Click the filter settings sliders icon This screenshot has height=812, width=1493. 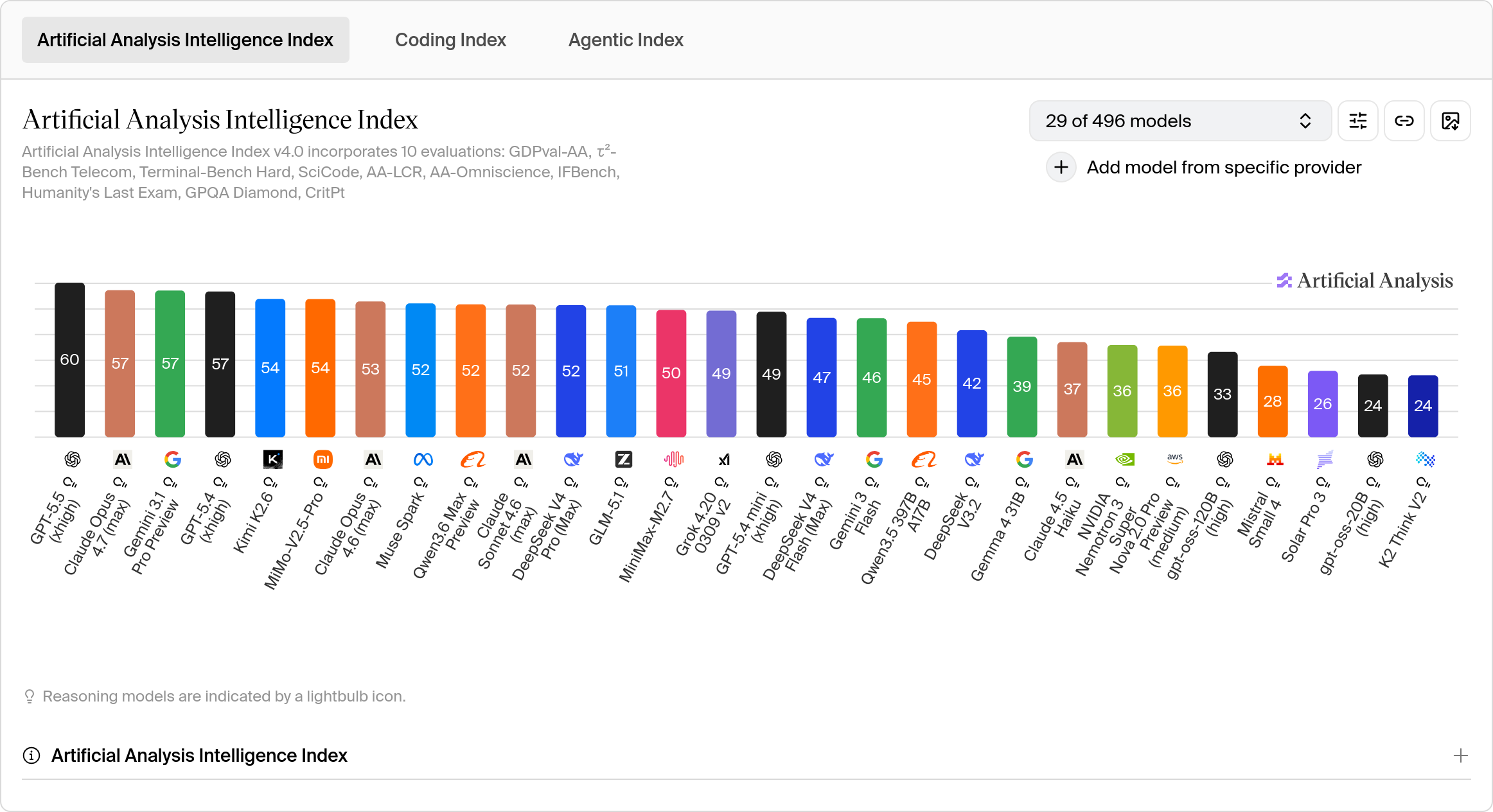point(1357,121)
